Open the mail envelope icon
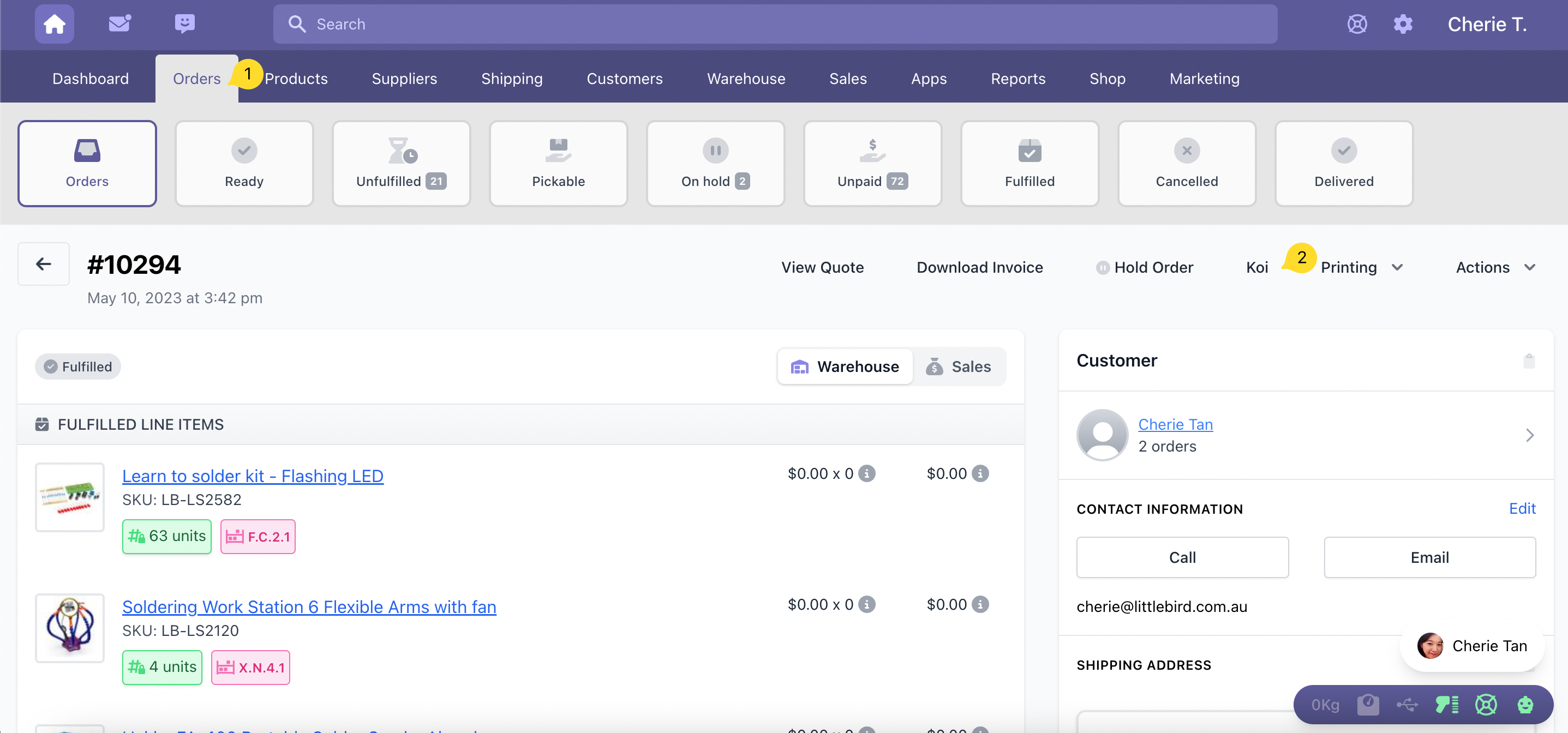This screenshot has width=1568, height=733. [x=119, y=25]
